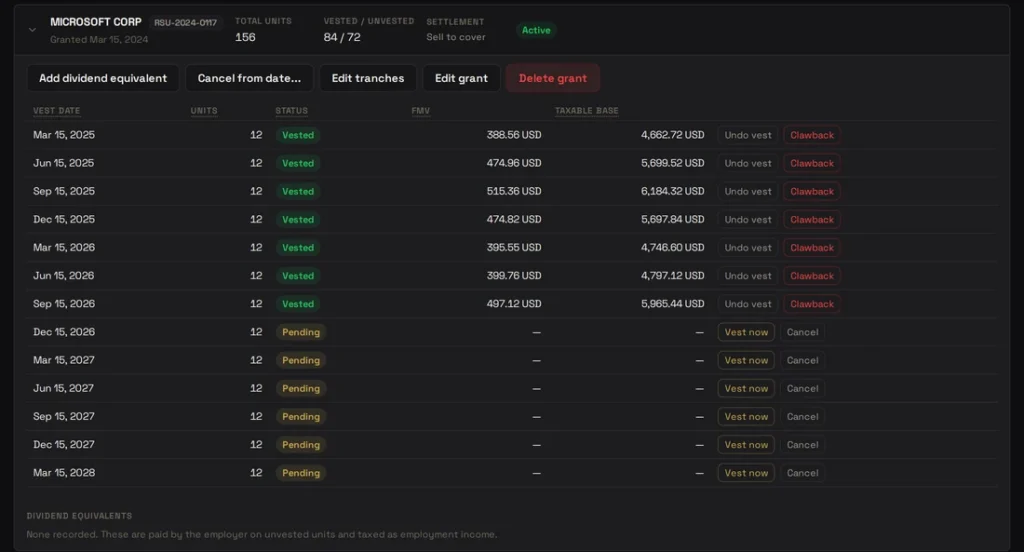Click the VEST DATE column header
This screenshot has height=552, width=1024.
click(57, 110)
